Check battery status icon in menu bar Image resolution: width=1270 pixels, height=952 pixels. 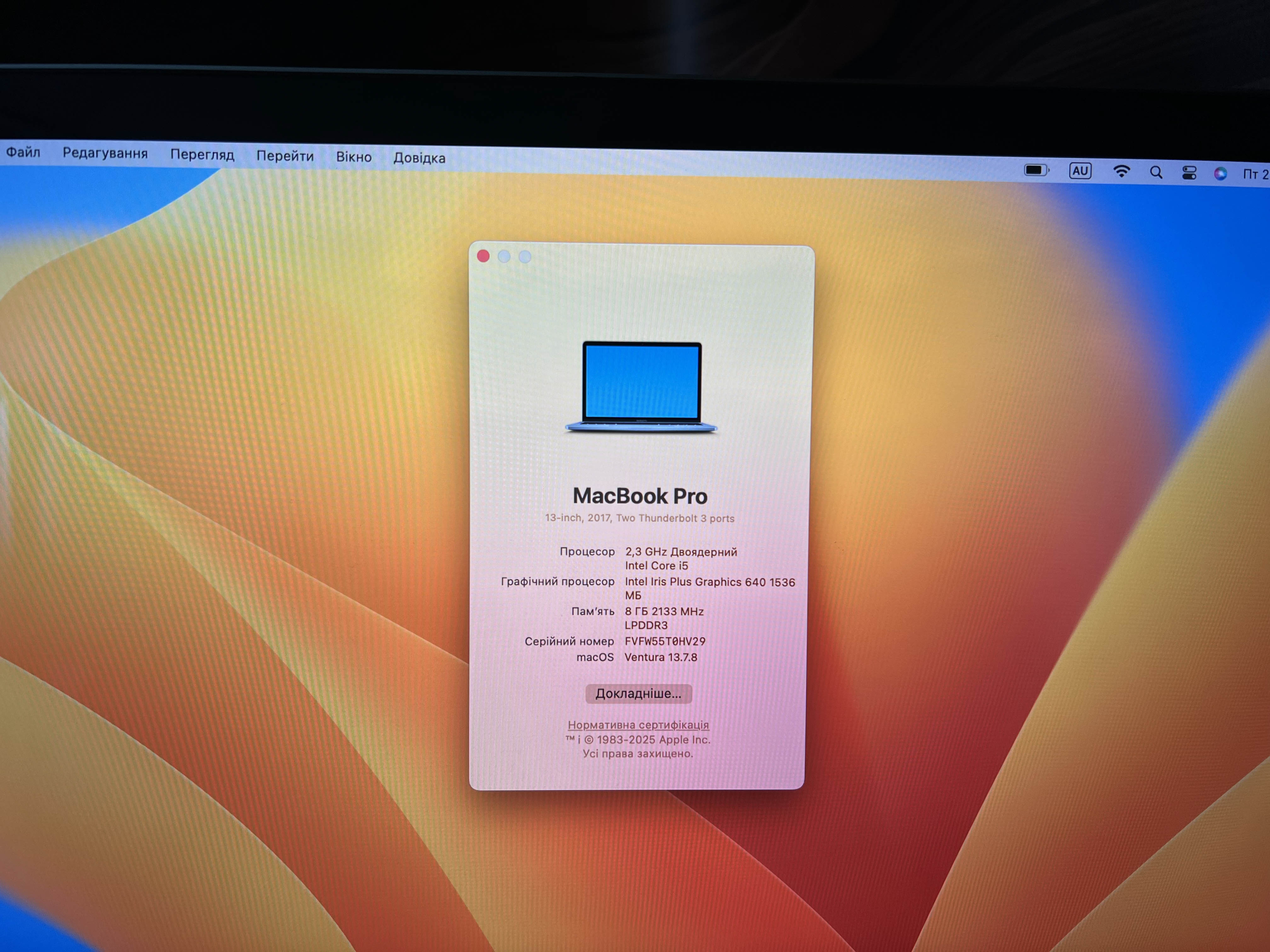[x=1037, y=170]
